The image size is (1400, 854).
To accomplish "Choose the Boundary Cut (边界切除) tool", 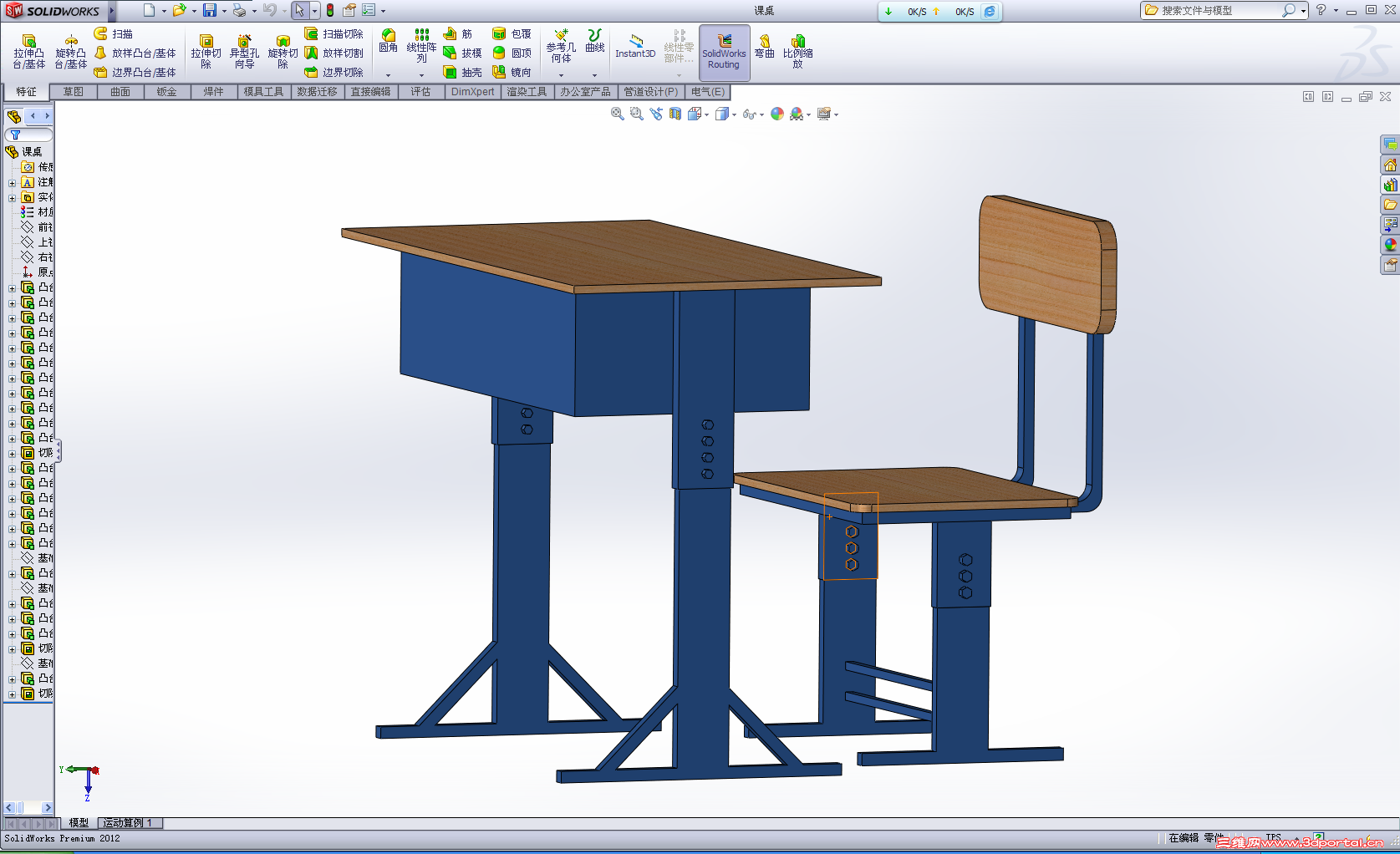I will (x=333, y=72).
